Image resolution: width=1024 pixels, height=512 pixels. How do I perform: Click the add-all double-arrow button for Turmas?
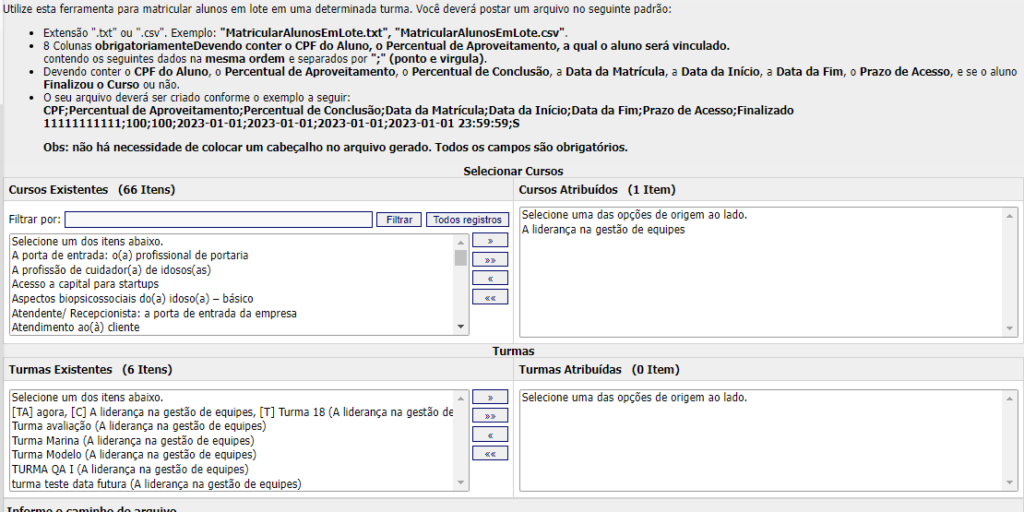coord(490,415)
